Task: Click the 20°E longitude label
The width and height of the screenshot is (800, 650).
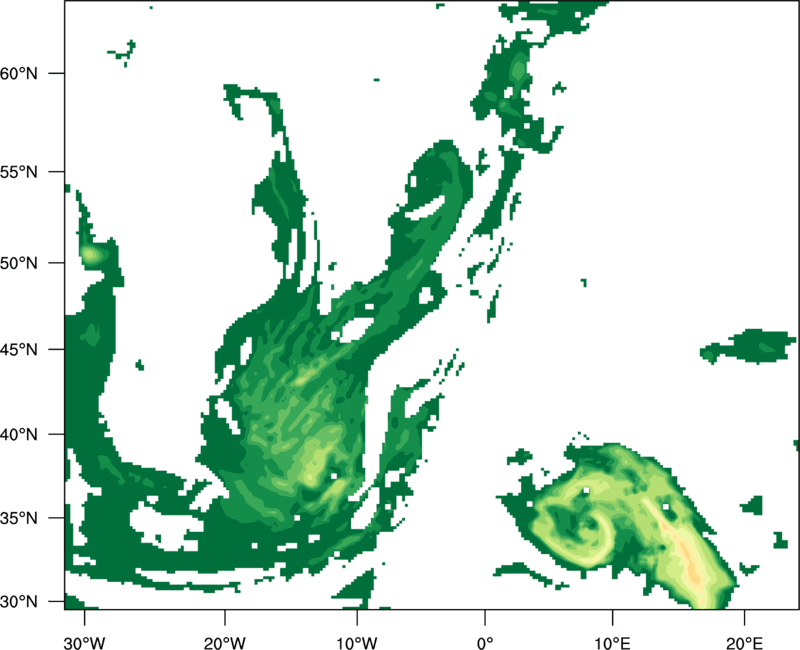Action: [744, 643]
